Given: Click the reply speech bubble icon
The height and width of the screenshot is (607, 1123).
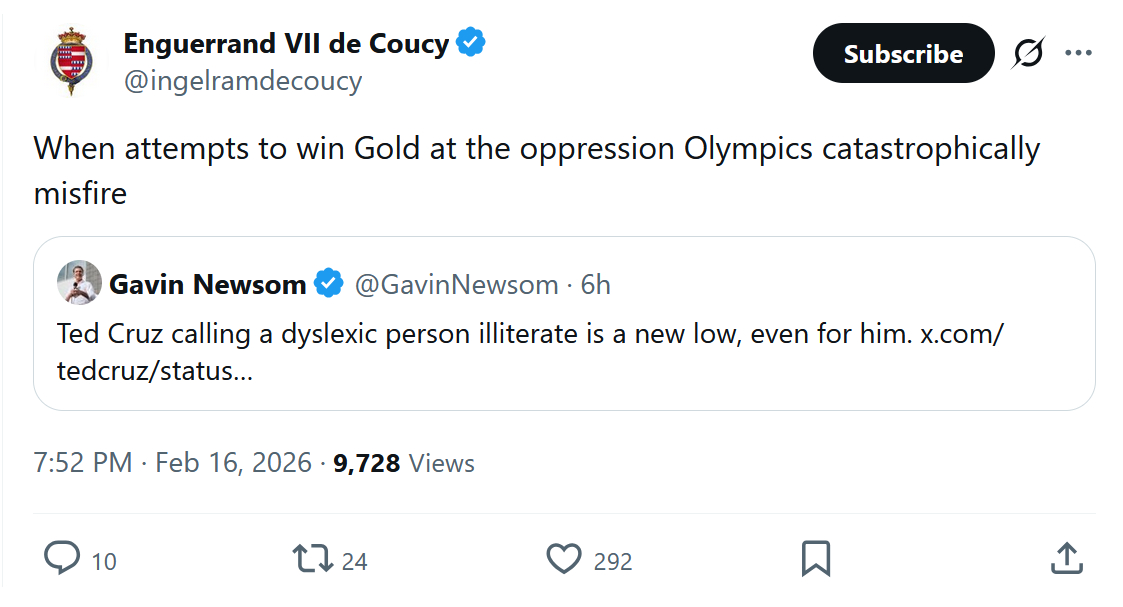Looking at the screenshot, I should coord(62,558).
